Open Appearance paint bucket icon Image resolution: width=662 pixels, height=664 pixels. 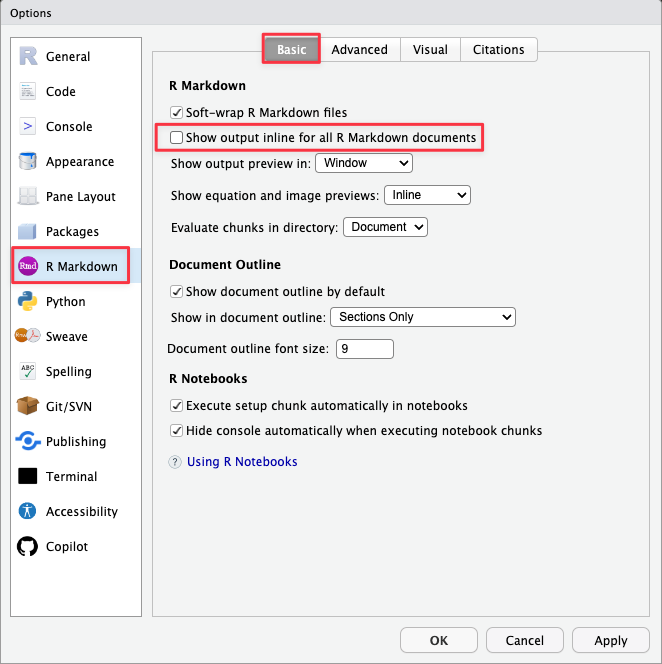coord(28,161)
